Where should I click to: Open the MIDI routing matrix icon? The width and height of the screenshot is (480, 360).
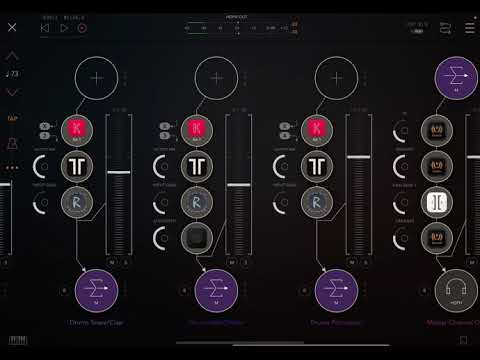coord(445,28)
